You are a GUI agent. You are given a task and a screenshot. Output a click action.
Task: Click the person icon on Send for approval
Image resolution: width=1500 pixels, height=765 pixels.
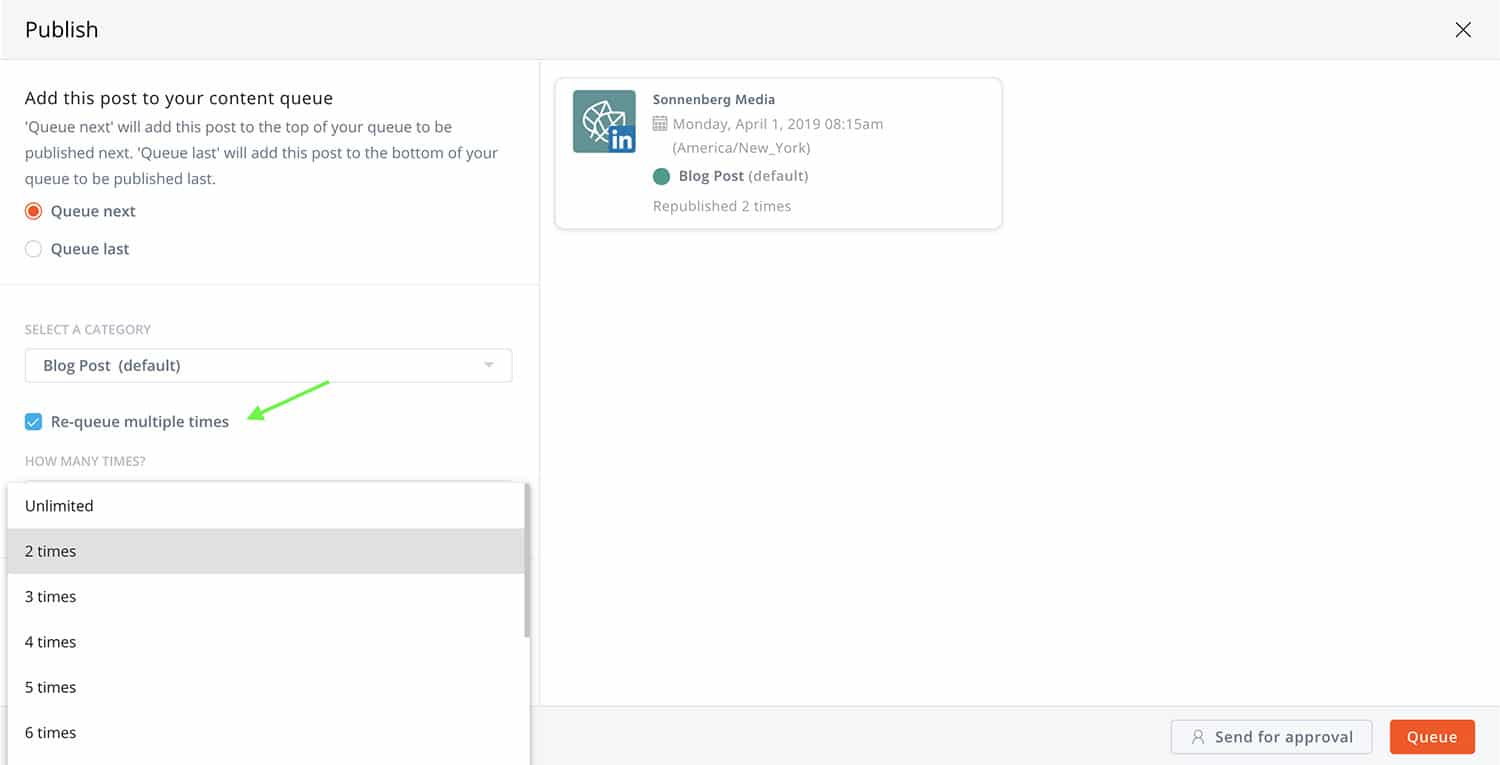coord(1198,737)
